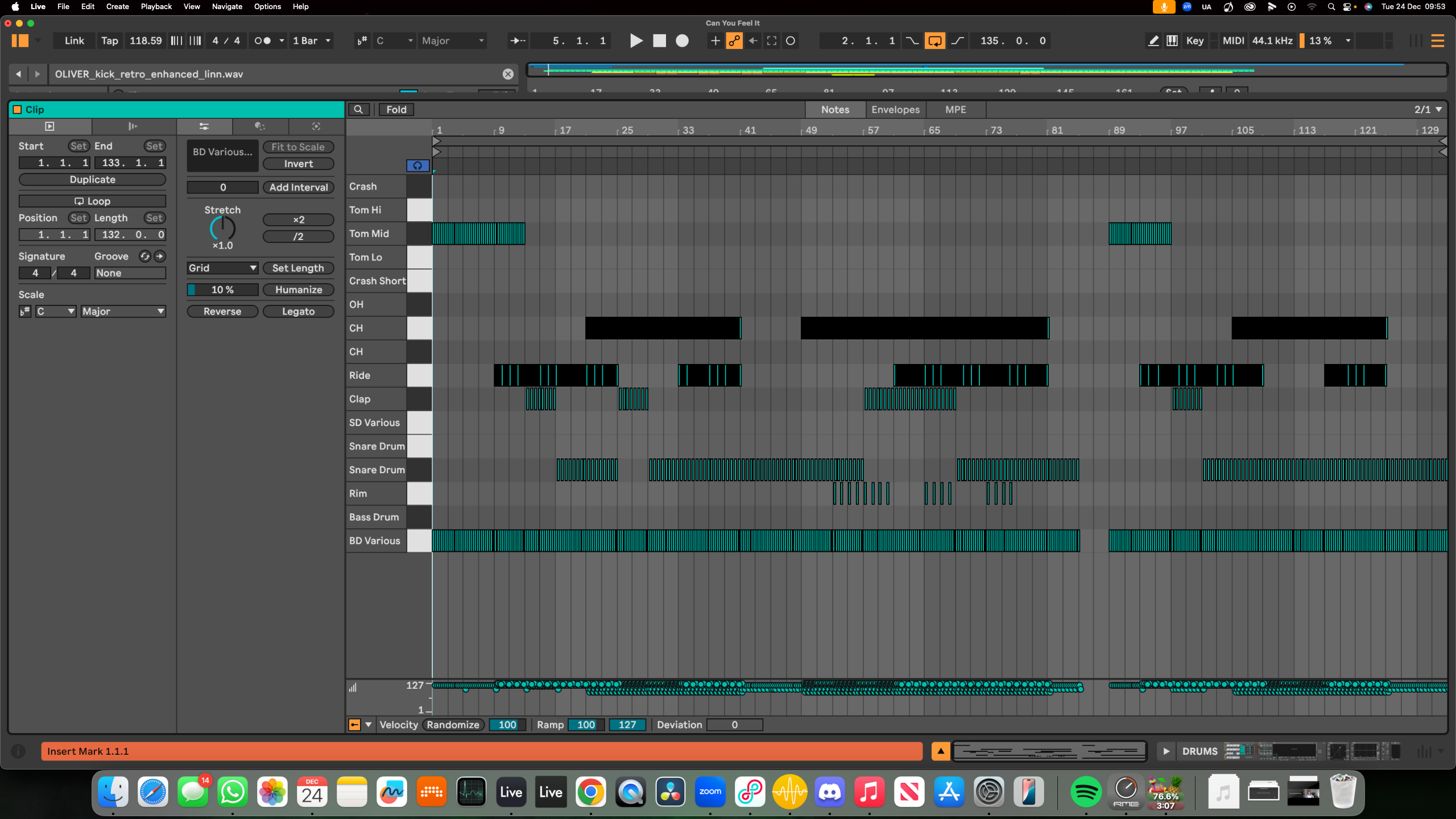Image resolution: width=1456 pixels, height=819 pixels.
Task: Toggle the arrangement Loop switch
Action: click(934, 41)
